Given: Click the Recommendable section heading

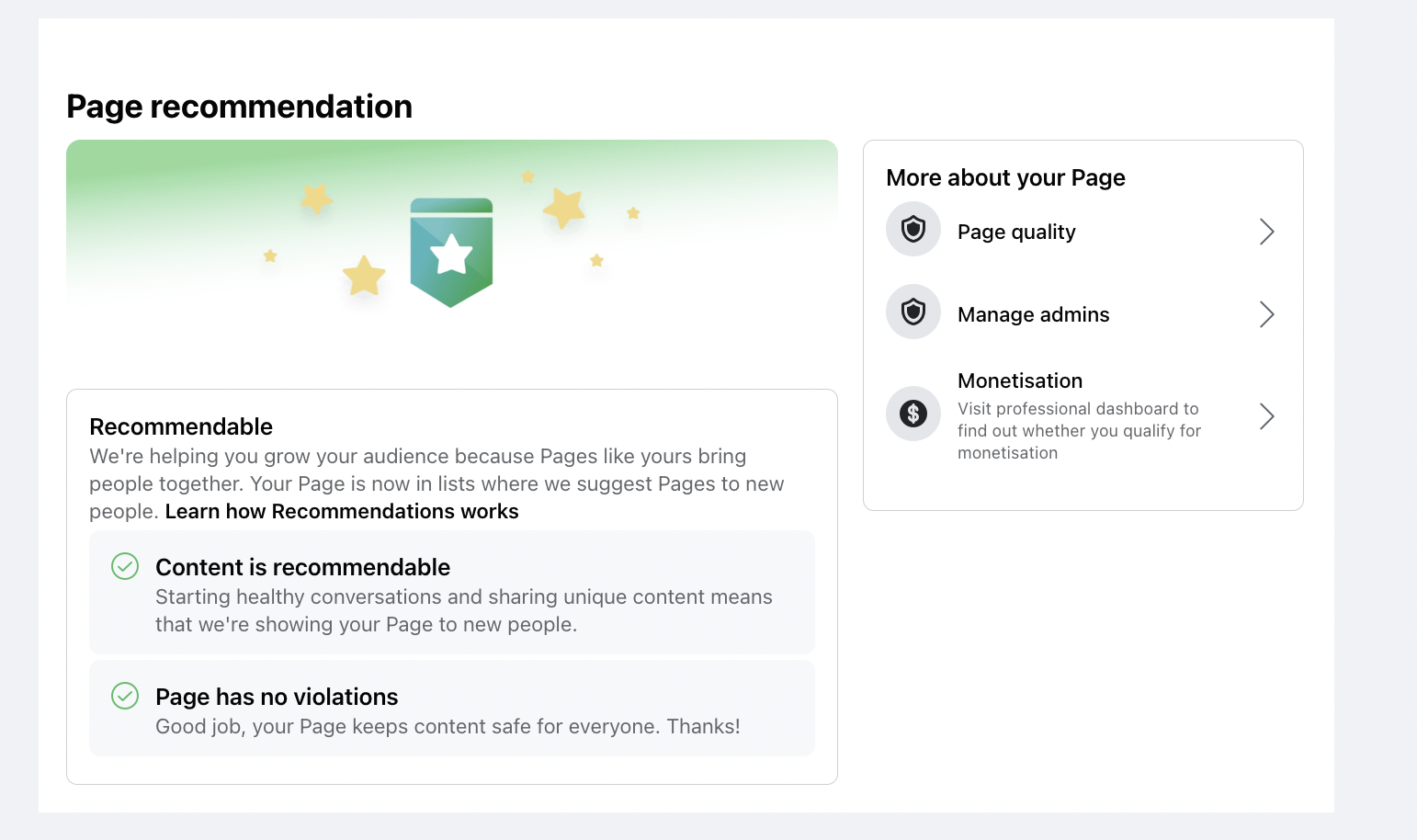Looking at the screenshot, I should pos(181,426).
